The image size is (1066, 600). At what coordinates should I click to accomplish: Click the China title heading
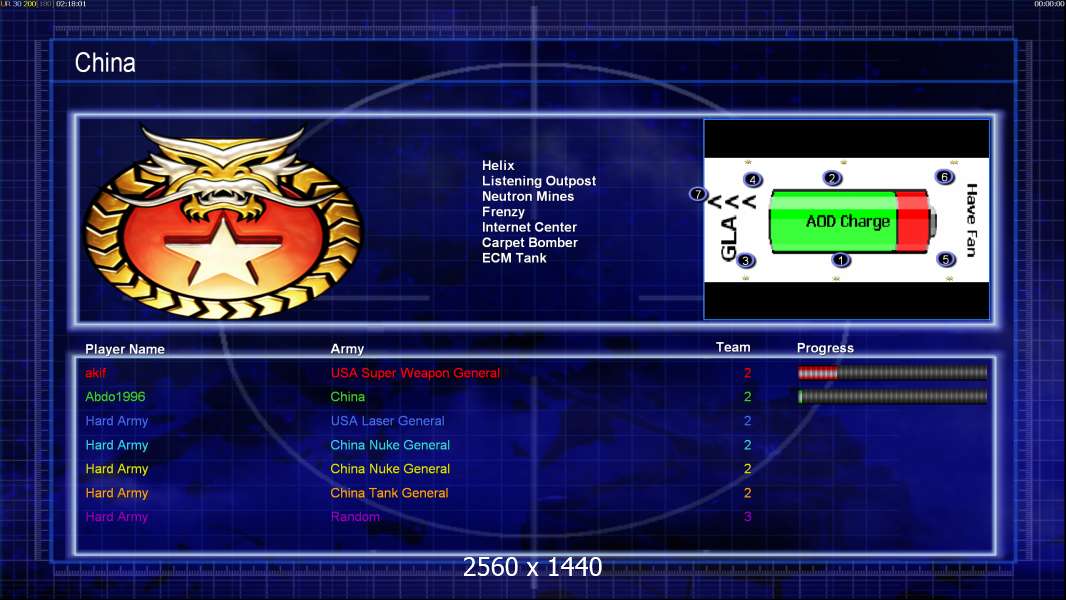(x=105, y=63)
